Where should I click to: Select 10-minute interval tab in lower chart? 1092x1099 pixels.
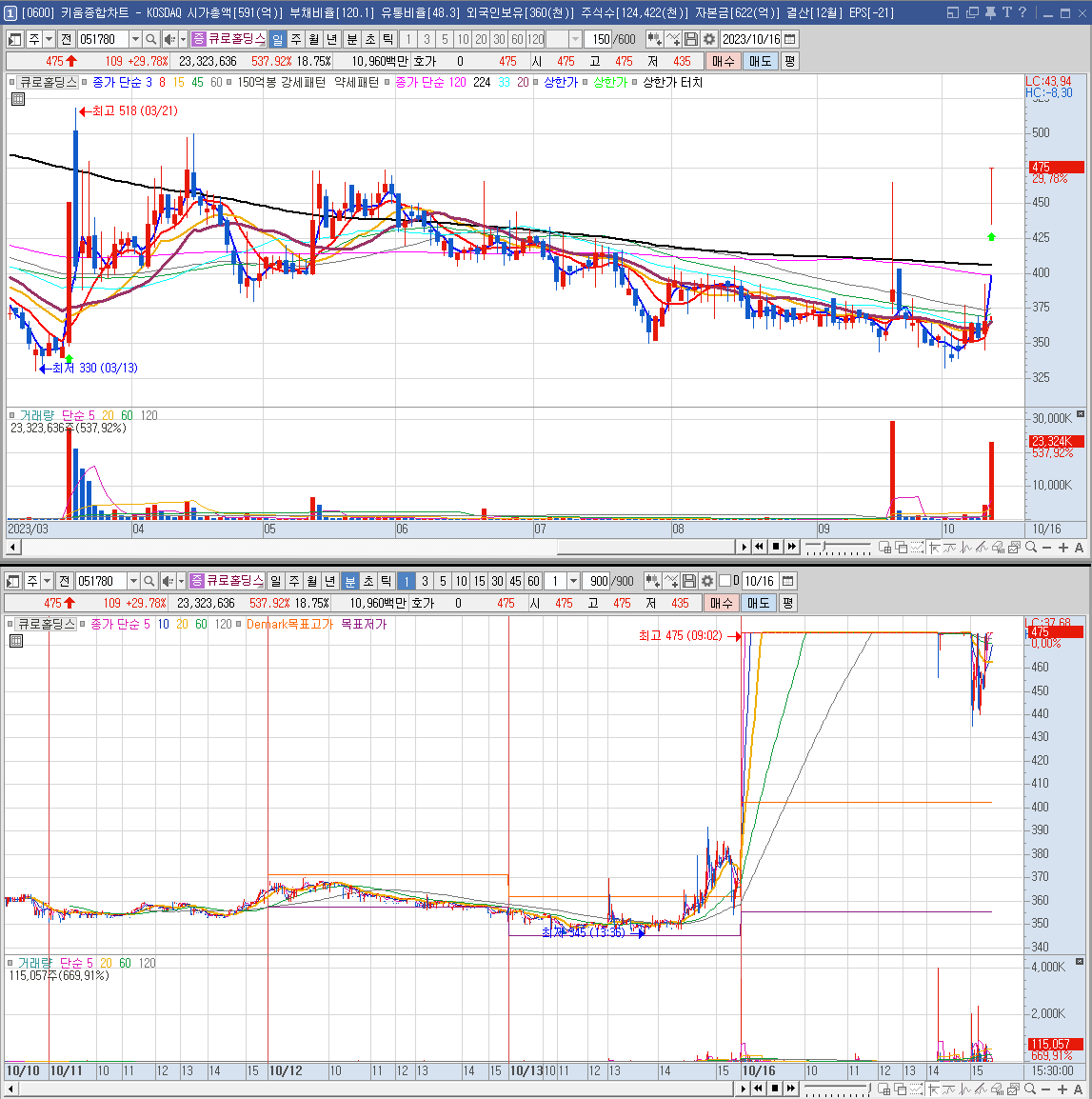(461, 581)
